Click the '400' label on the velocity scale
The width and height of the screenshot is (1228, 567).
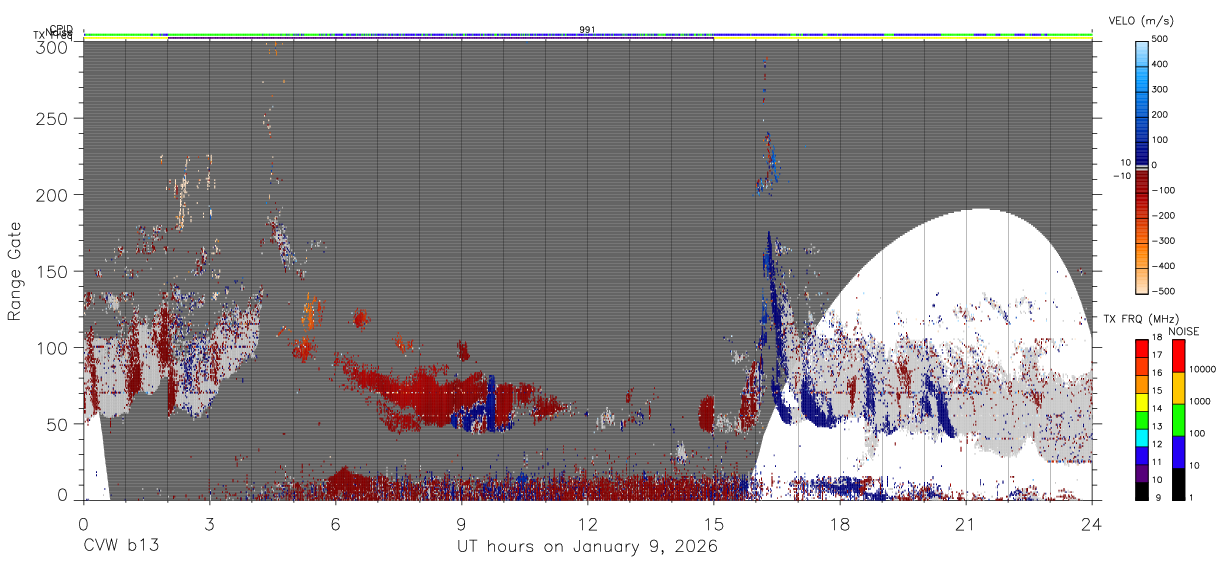[x=1162, y=64]
